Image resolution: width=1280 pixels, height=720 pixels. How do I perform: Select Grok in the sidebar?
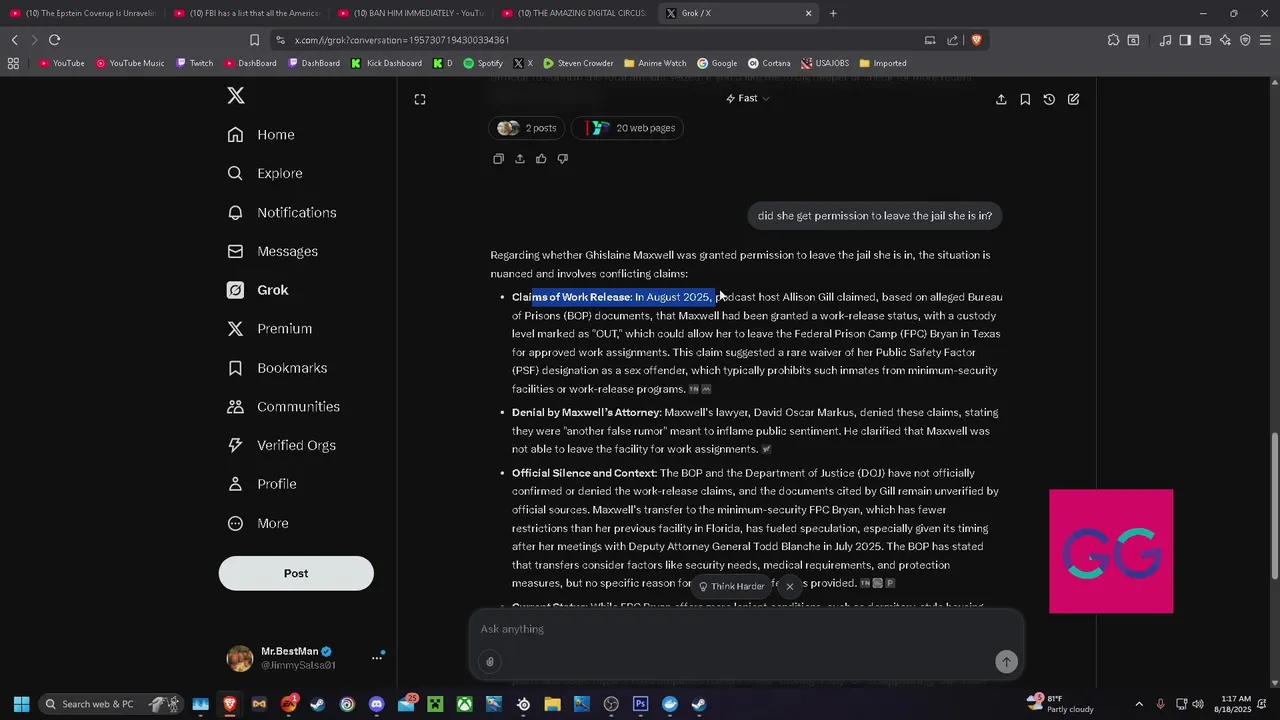258,290
